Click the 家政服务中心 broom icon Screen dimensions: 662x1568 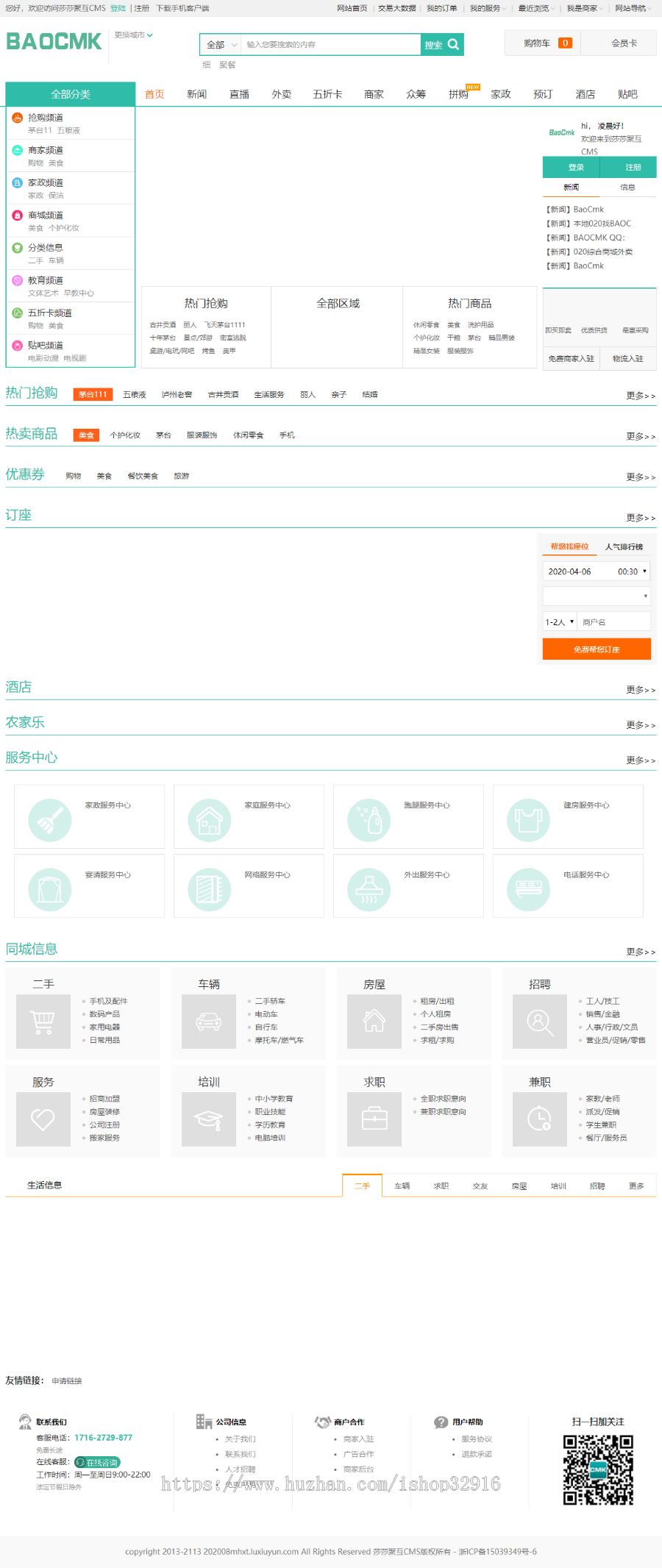pos(50,820)
